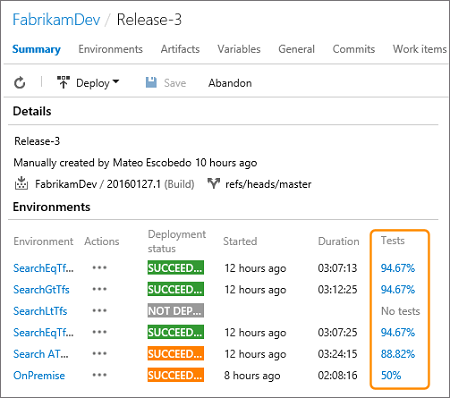Click the gray NOT DEP... status badge
The width and height of the screenshot is (450, 398).
coord(176,311)
